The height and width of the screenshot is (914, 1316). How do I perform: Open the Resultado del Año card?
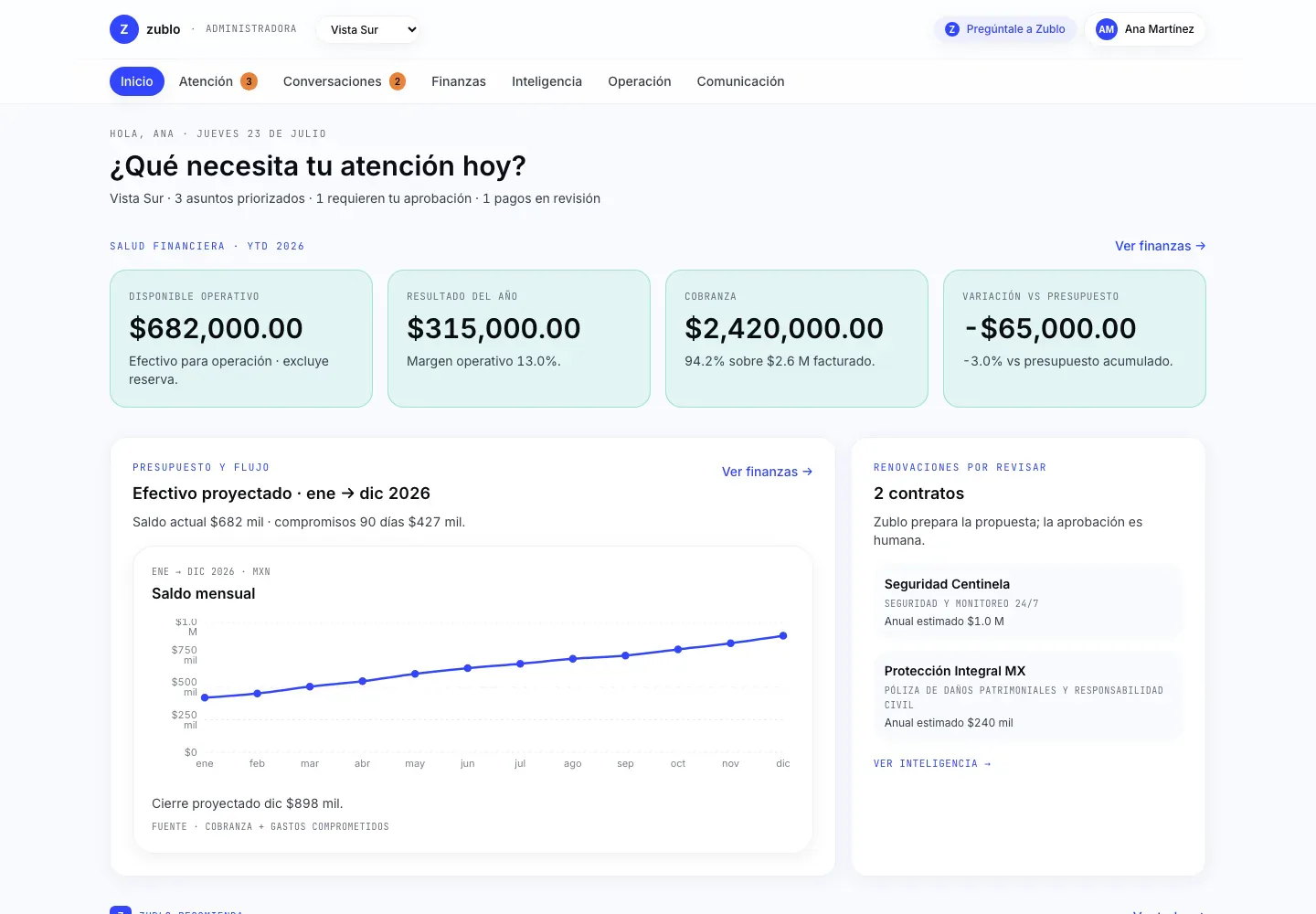click(x=519, y=338)
